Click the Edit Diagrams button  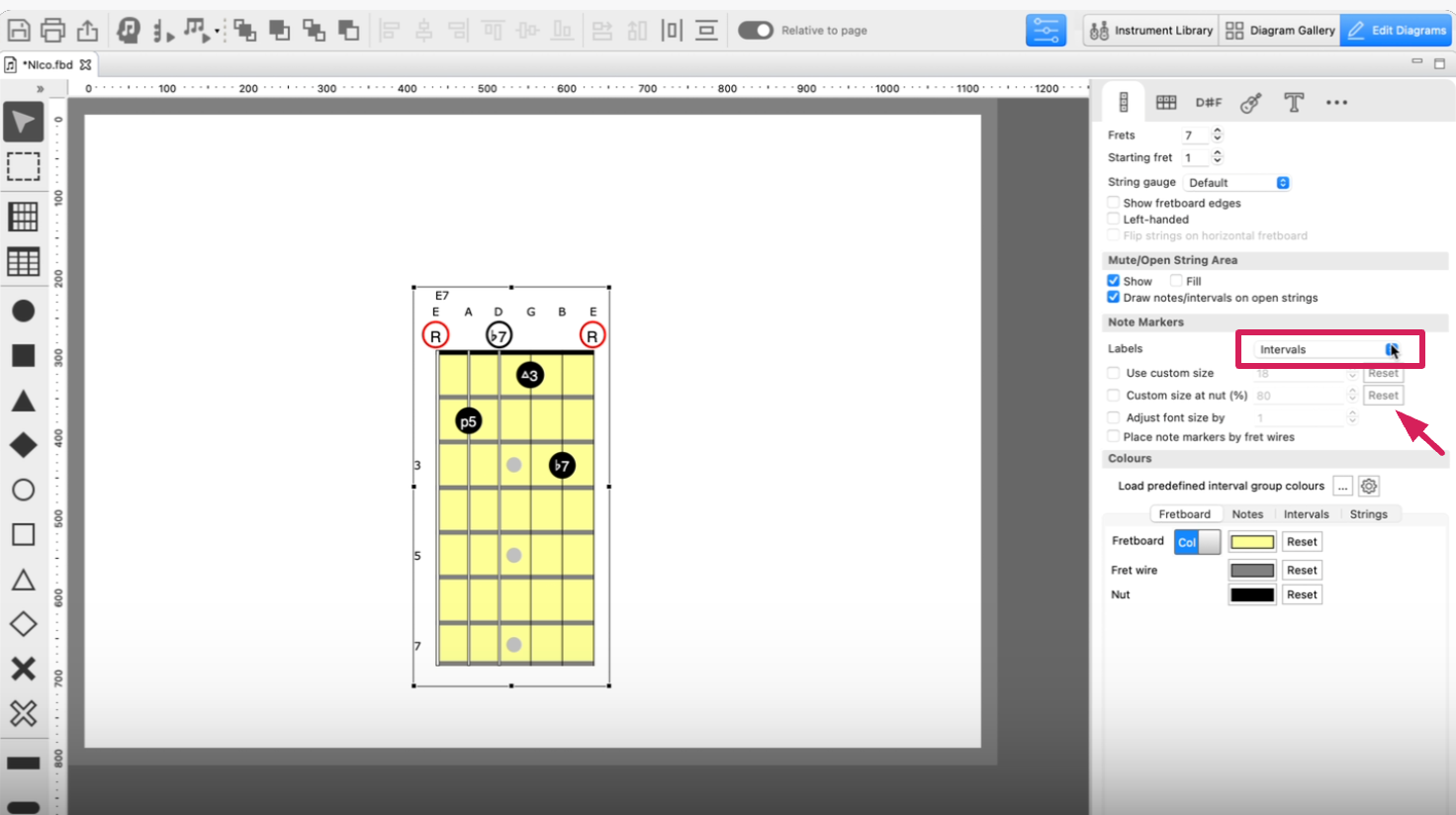click(1396, 31)
